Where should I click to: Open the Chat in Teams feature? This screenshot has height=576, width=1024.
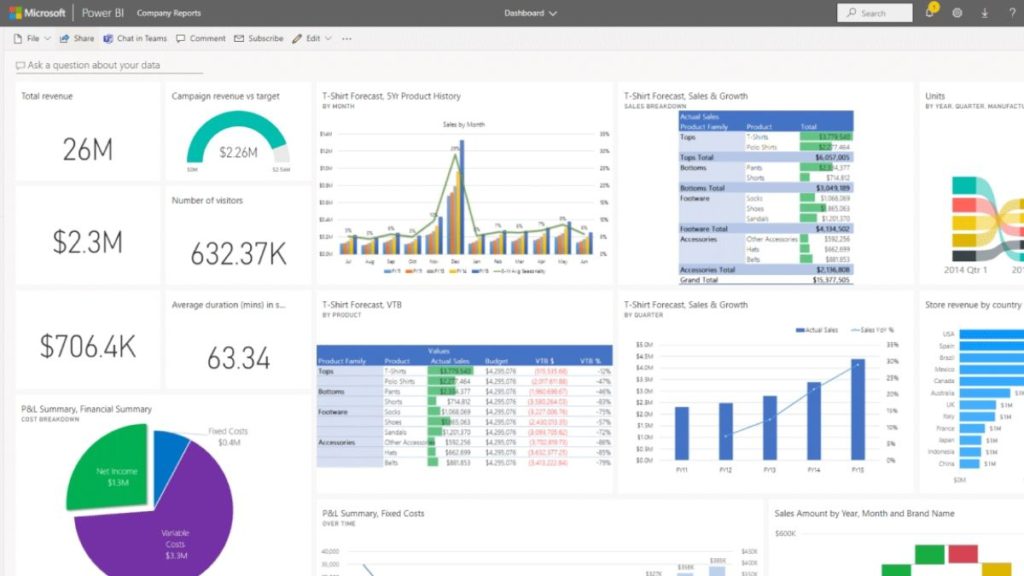click(134, 38)
